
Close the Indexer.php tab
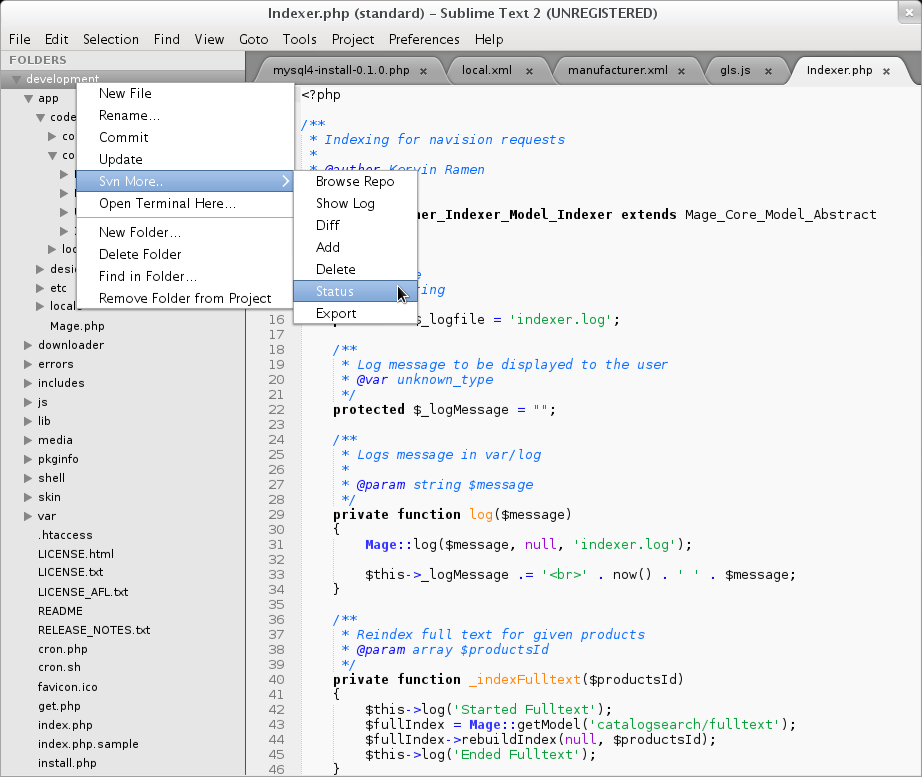click(886, 71)
